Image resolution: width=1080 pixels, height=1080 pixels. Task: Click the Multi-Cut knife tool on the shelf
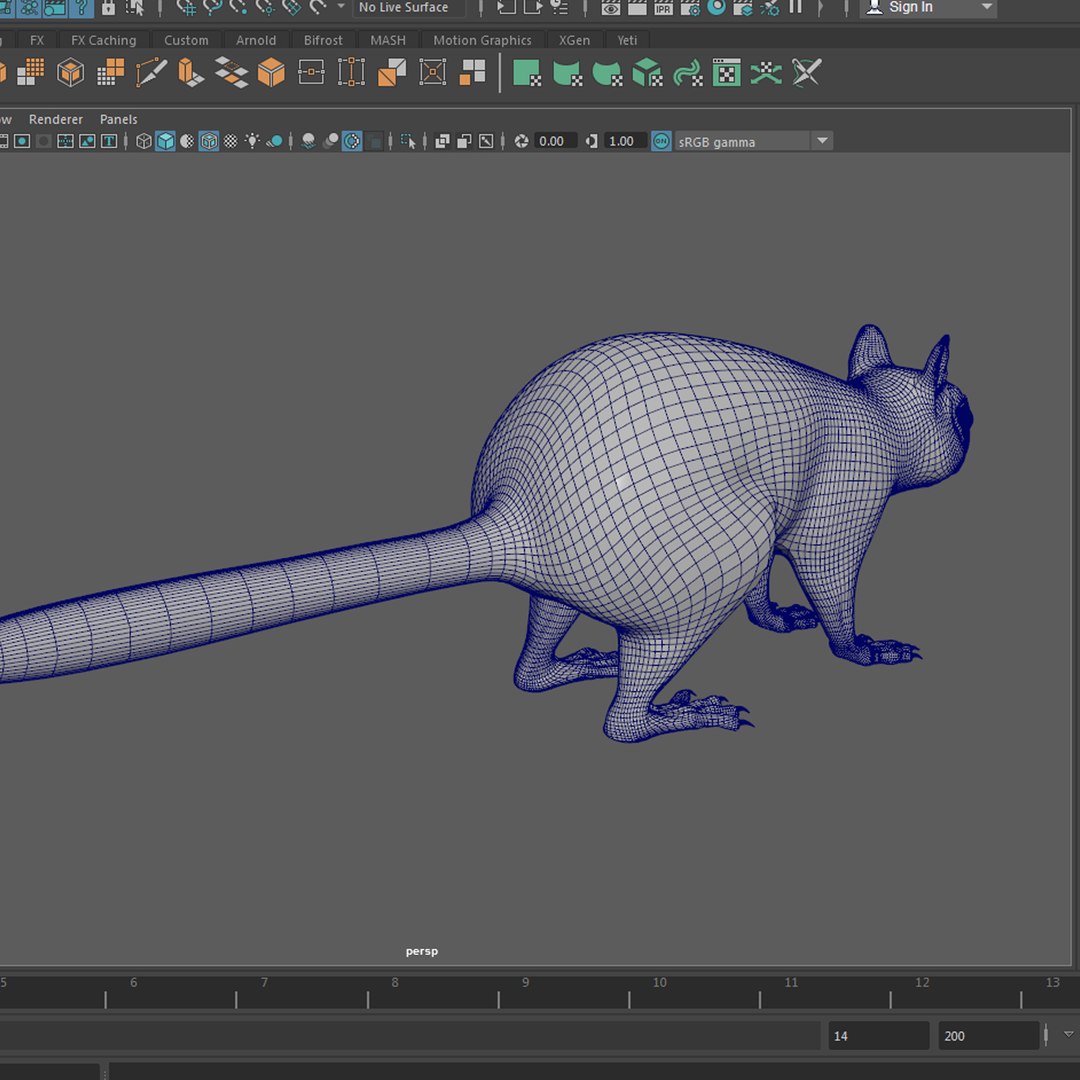tap(151, 72)
